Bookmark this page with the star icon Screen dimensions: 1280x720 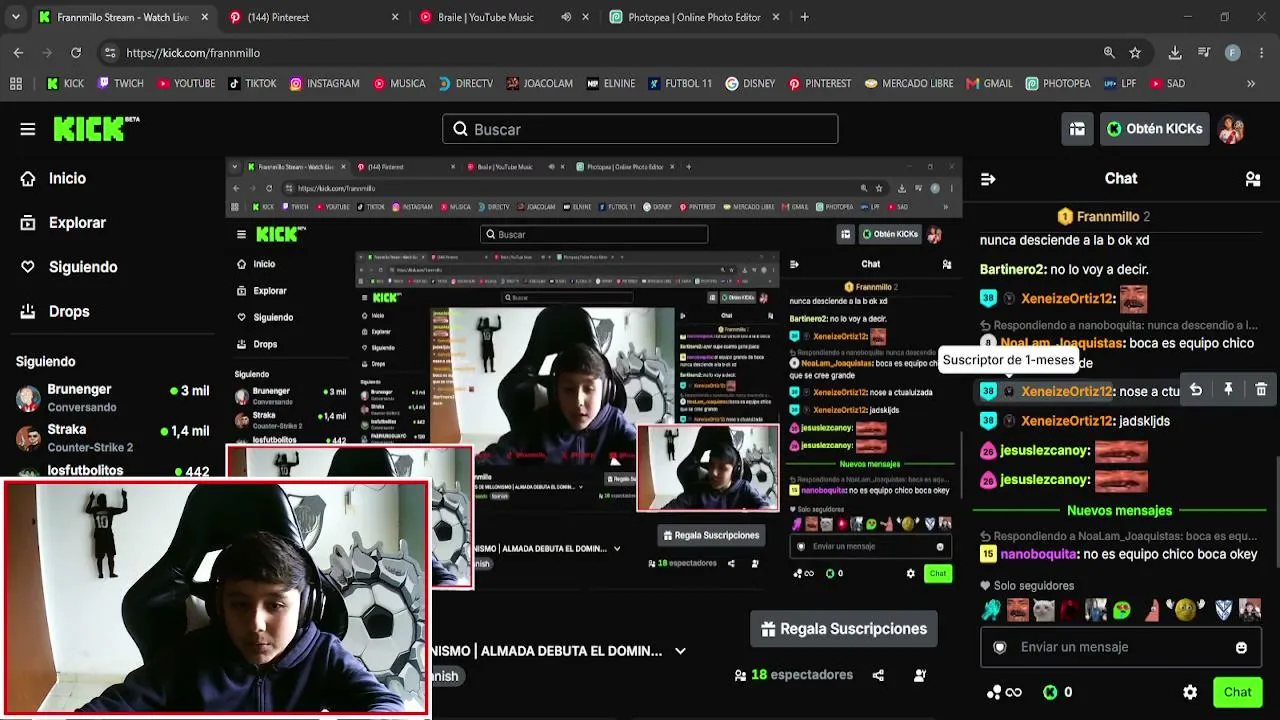(1135, 53)
